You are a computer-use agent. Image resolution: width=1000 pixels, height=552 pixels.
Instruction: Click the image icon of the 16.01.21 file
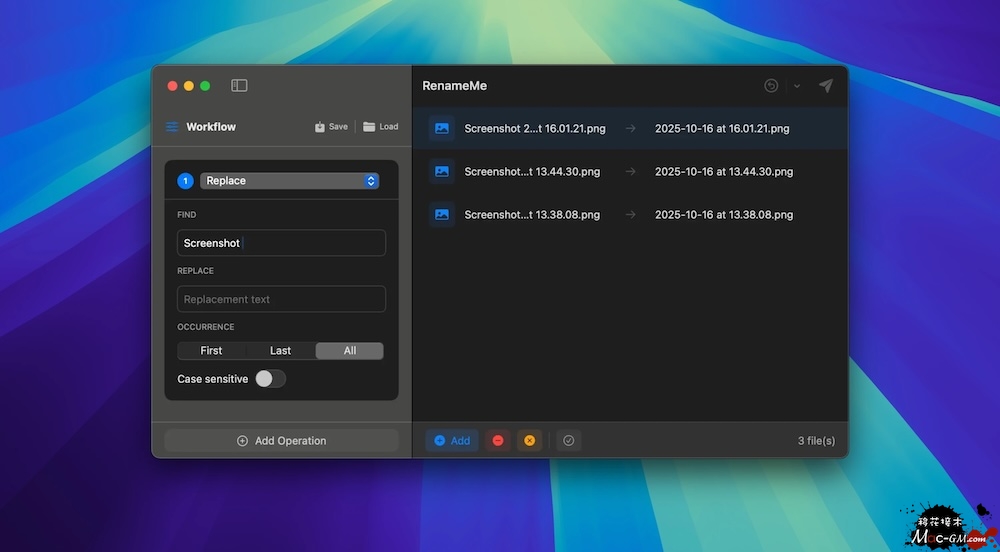(x=442, y=128)
